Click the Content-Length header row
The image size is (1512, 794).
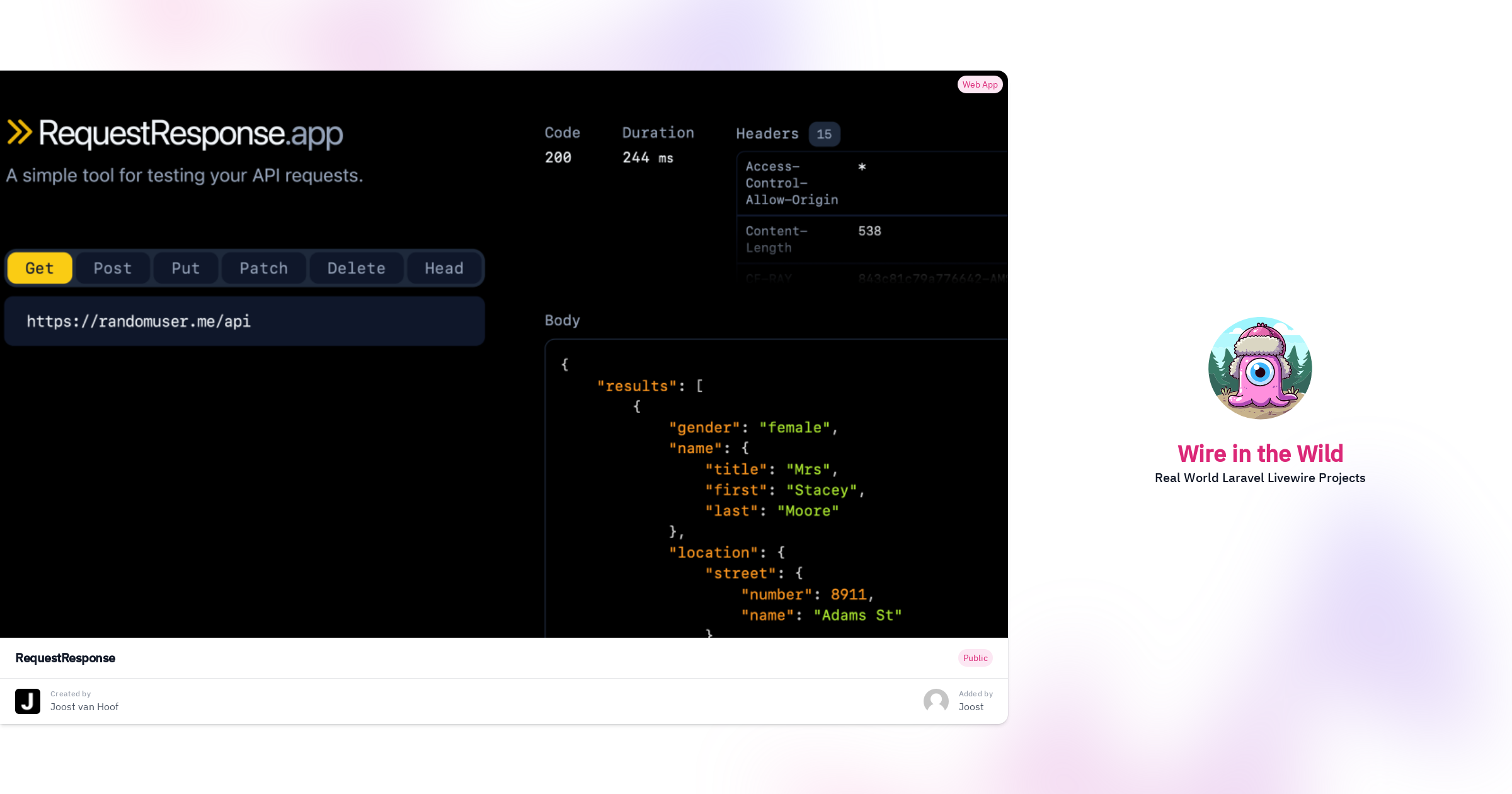point(873,239)
